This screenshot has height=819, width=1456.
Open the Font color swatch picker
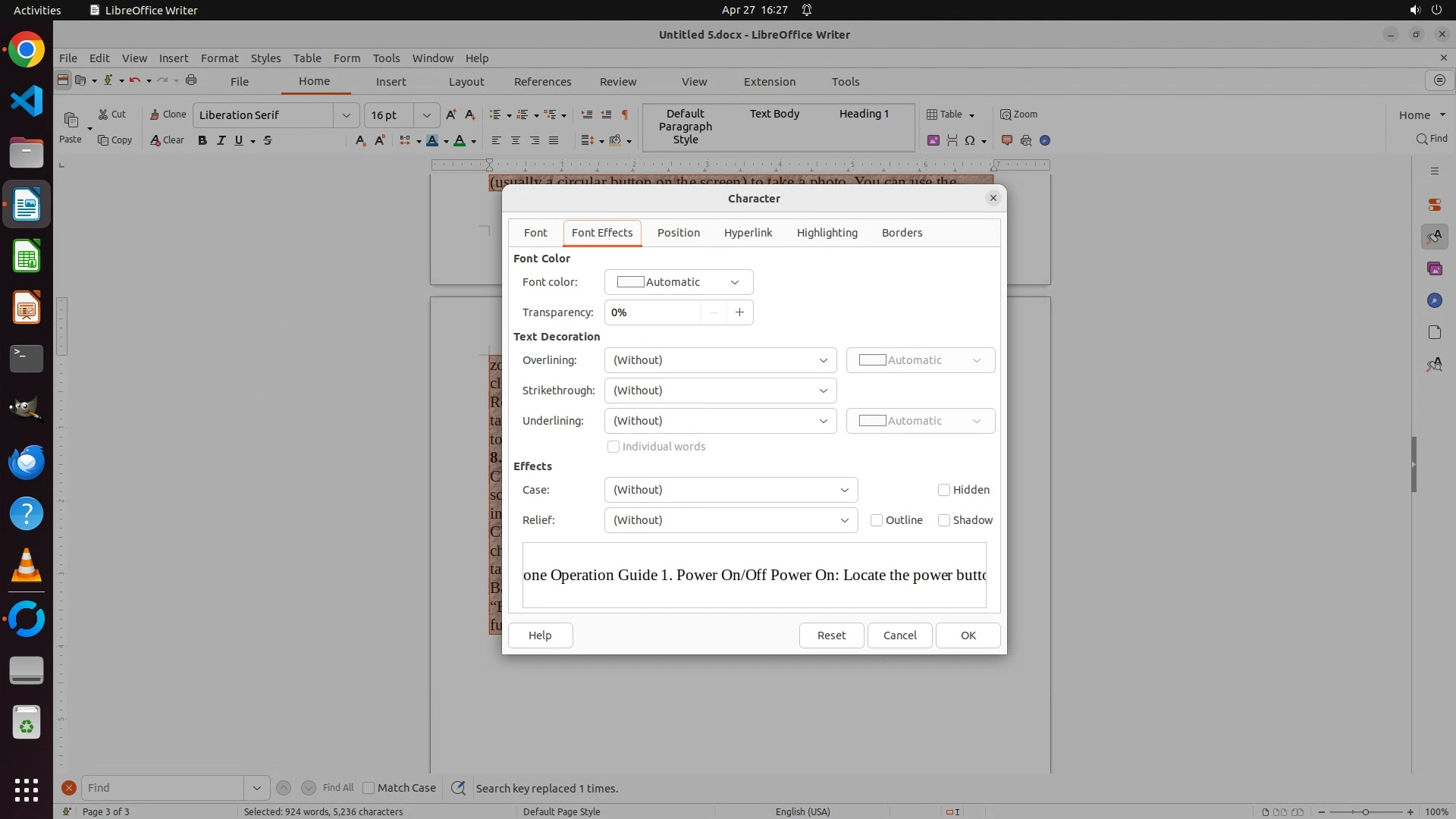(679, 282)
